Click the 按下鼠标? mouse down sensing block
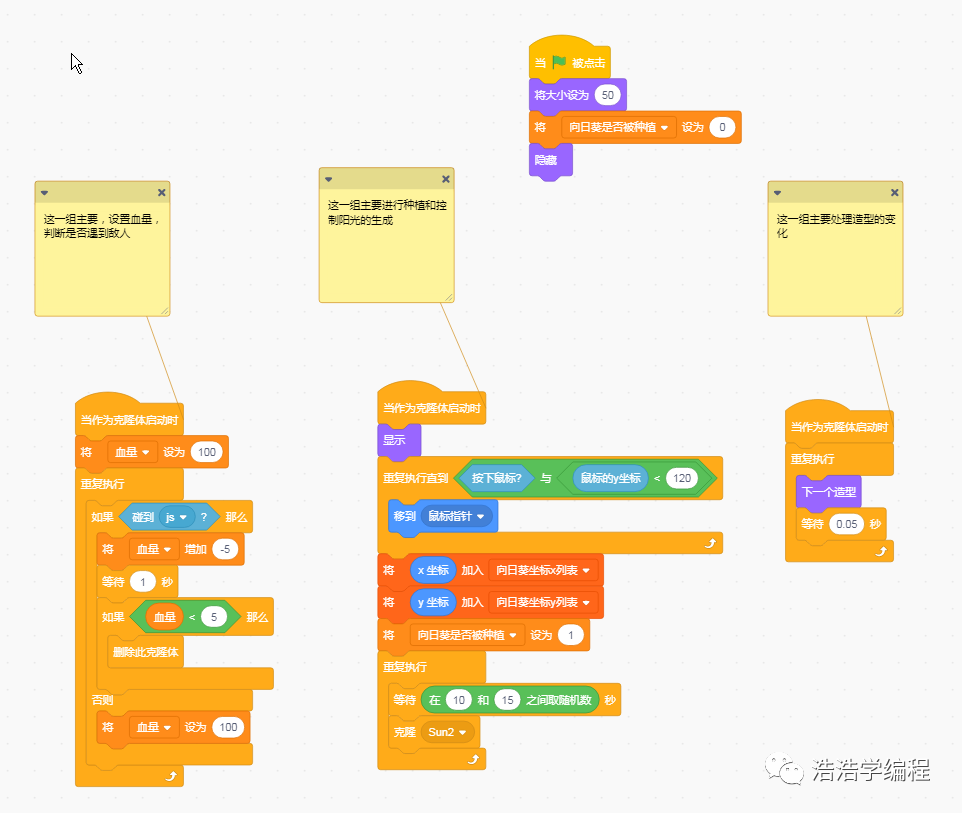962x813 pixels. tap(497, 478)
